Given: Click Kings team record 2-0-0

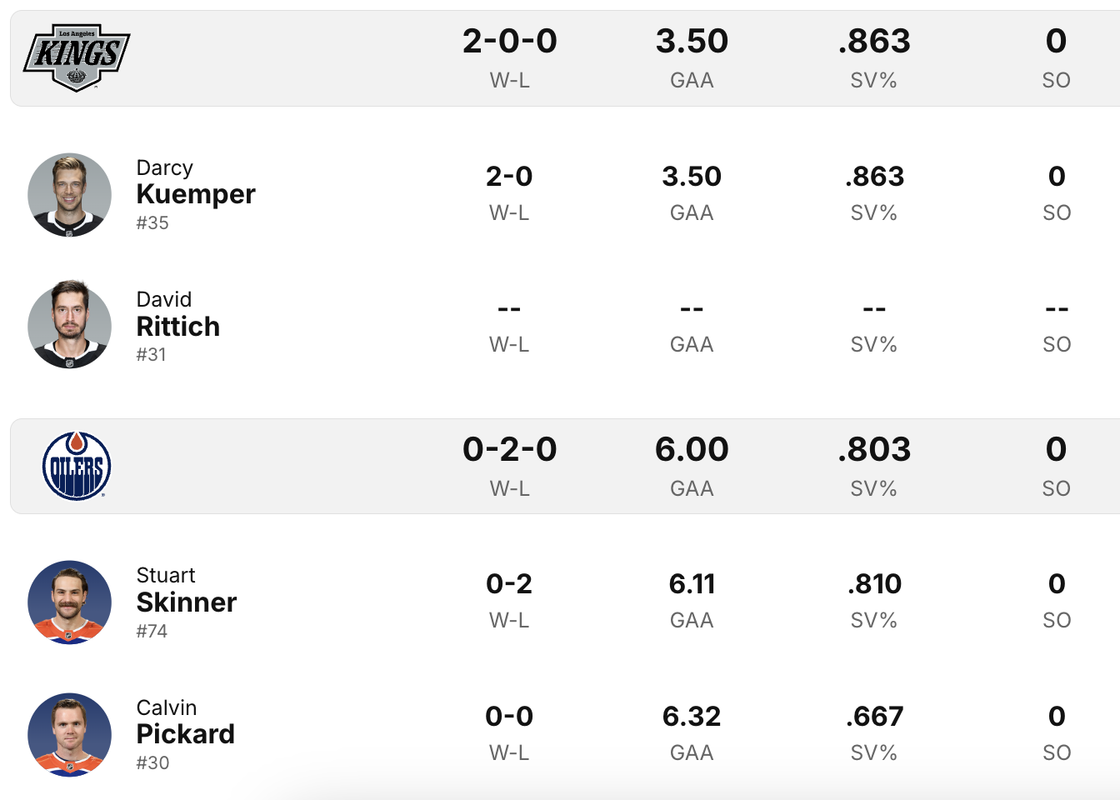Looking at the screenshot, I should [x=509, y=41].
